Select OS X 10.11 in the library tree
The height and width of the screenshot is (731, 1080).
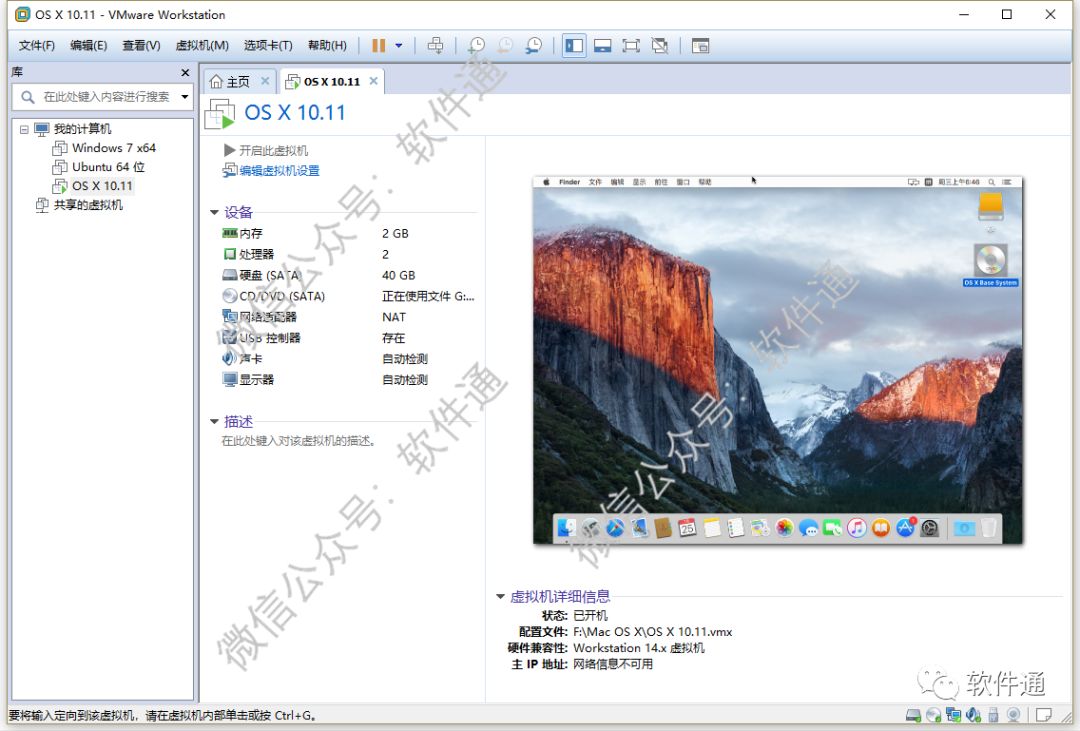[93, 186]
